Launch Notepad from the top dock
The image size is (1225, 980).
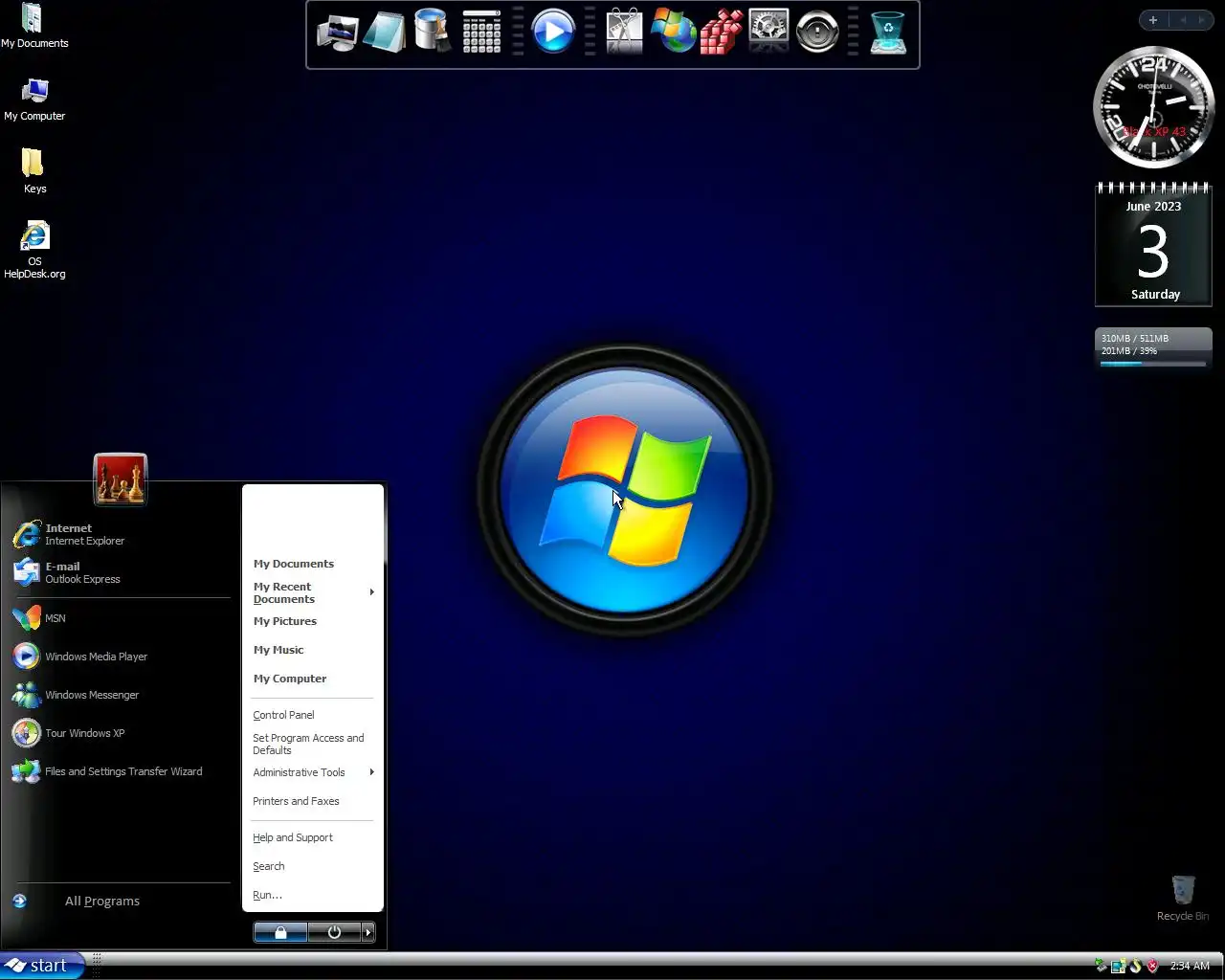pos(385,33)
